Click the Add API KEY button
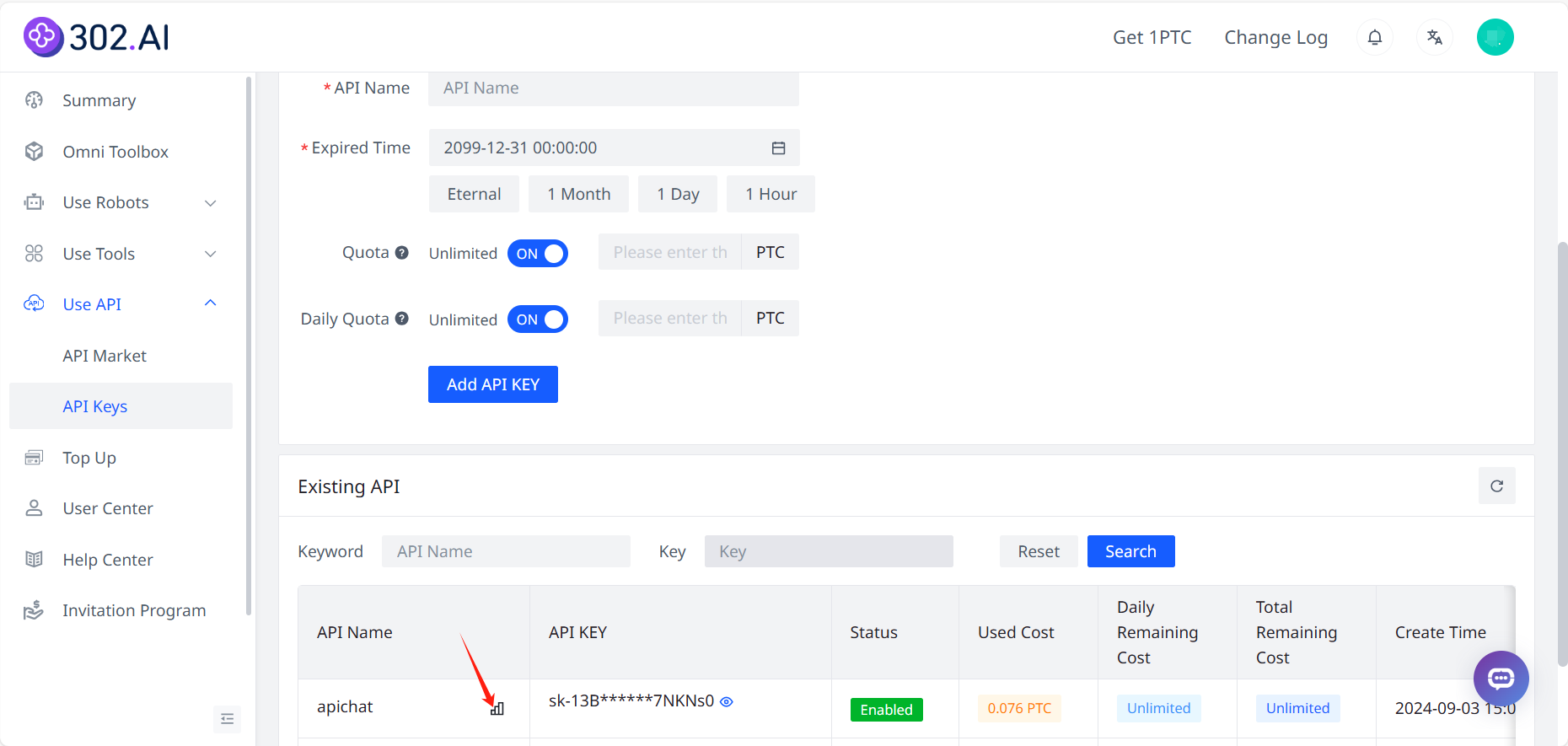The width and height of the screenshot is (1568, 746). pos(493,384)
